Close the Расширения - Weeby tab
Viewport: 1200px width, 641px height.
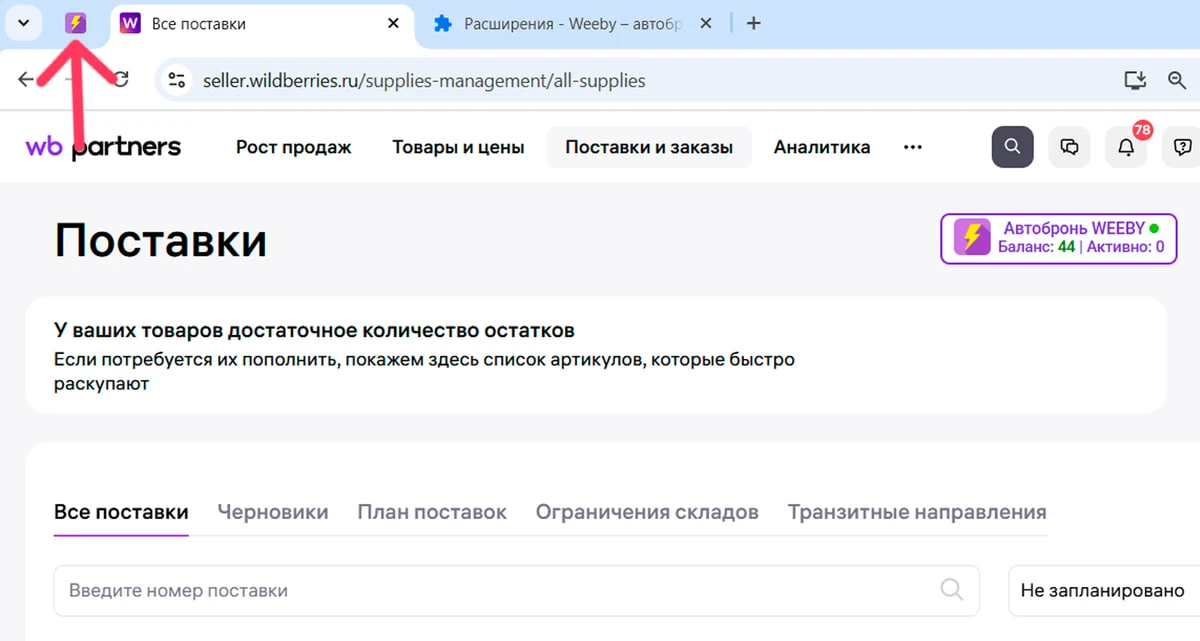tap(706, 23)
